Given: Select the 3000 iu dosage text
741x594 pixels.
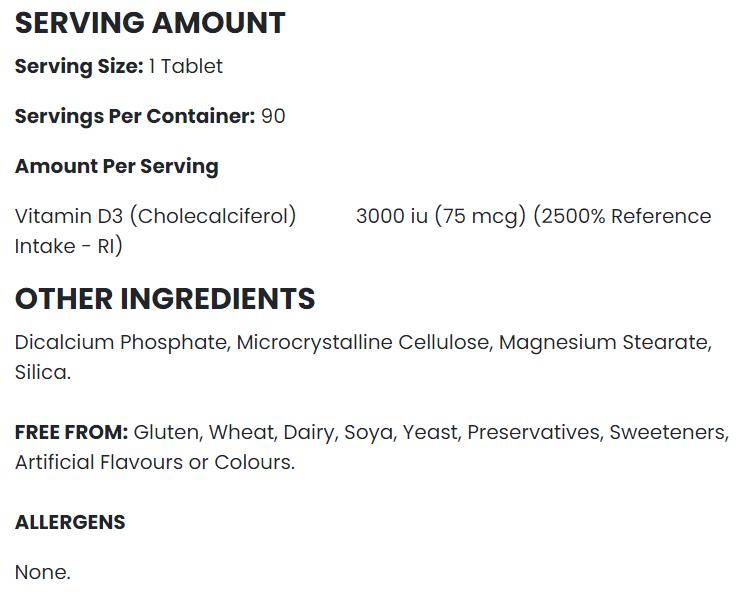Looking at the screenshot, I should pos(392,216).
